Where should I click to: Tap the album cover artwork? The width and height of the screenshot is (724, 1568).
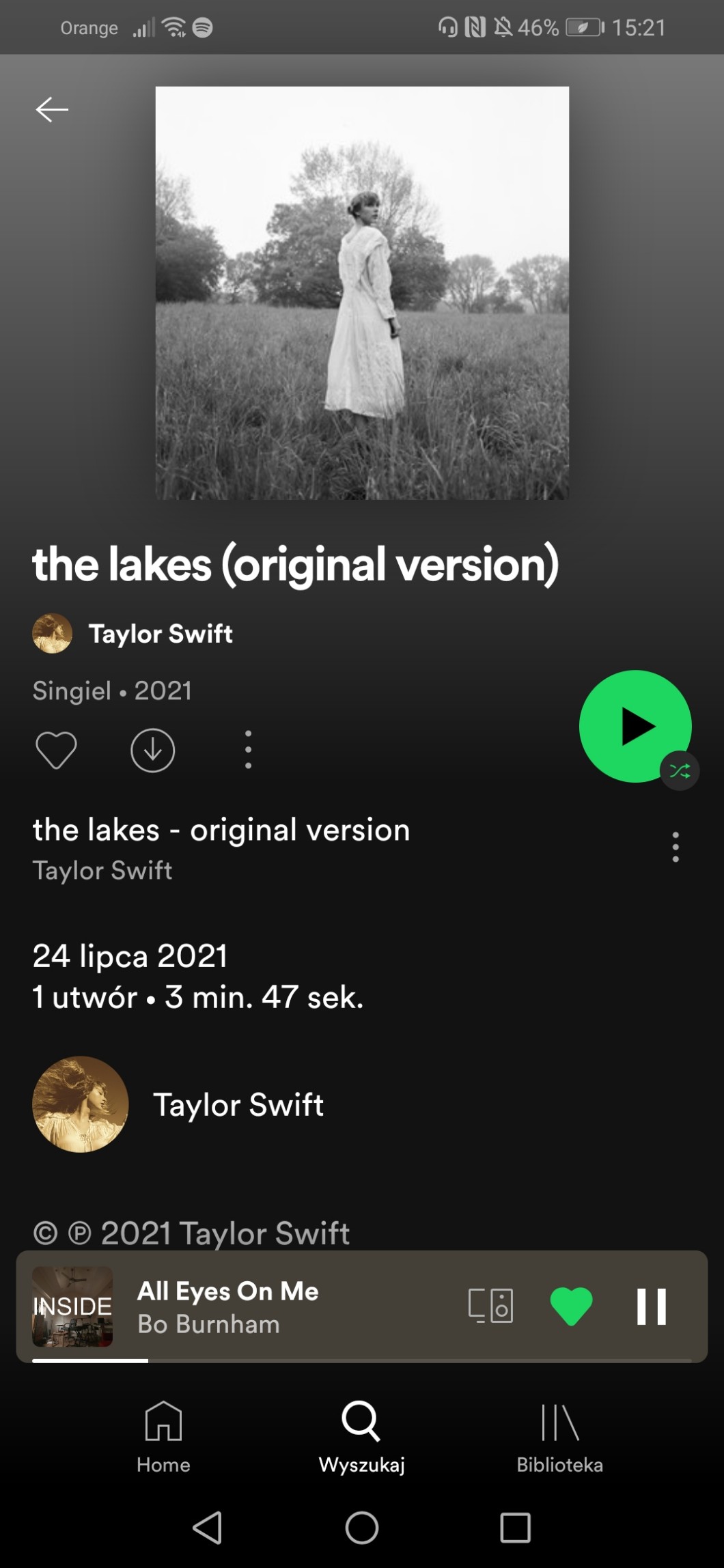point(362,293)
